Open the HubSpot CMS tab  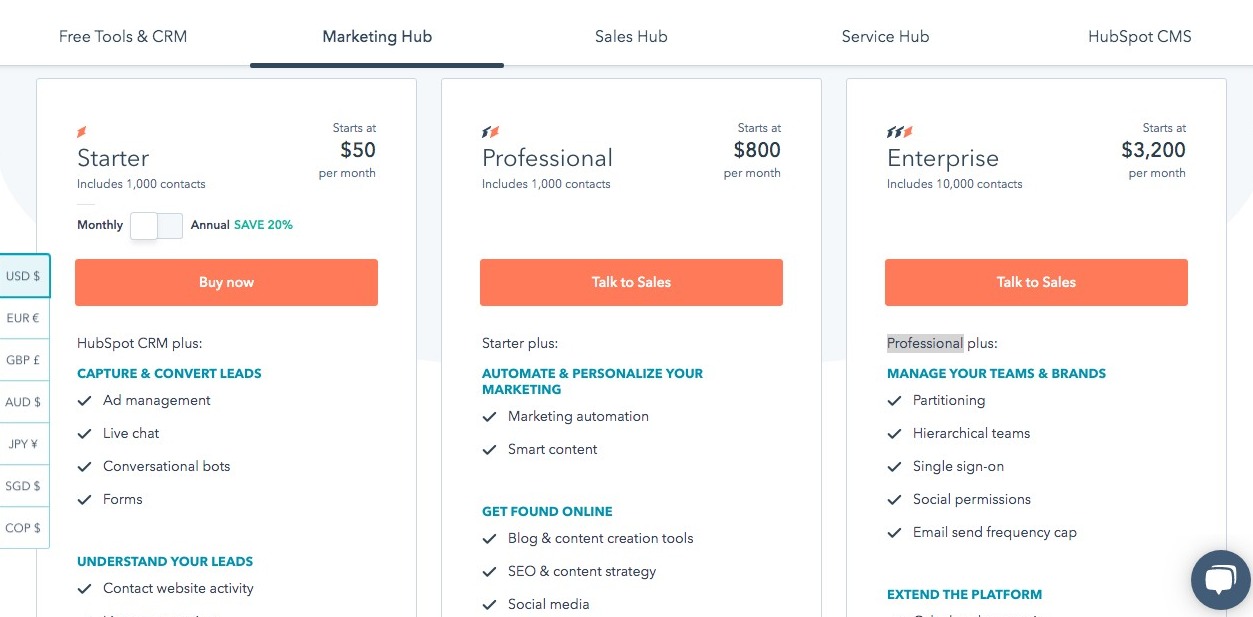[1140, 37]
